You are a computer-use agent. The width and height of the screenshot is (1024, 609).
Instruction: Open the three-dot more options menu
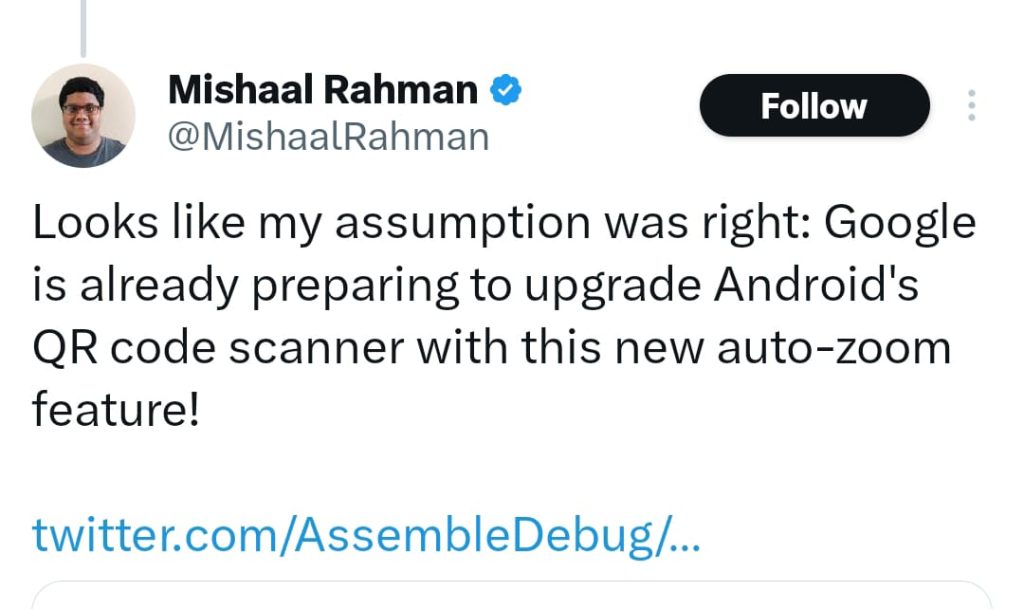971,106
